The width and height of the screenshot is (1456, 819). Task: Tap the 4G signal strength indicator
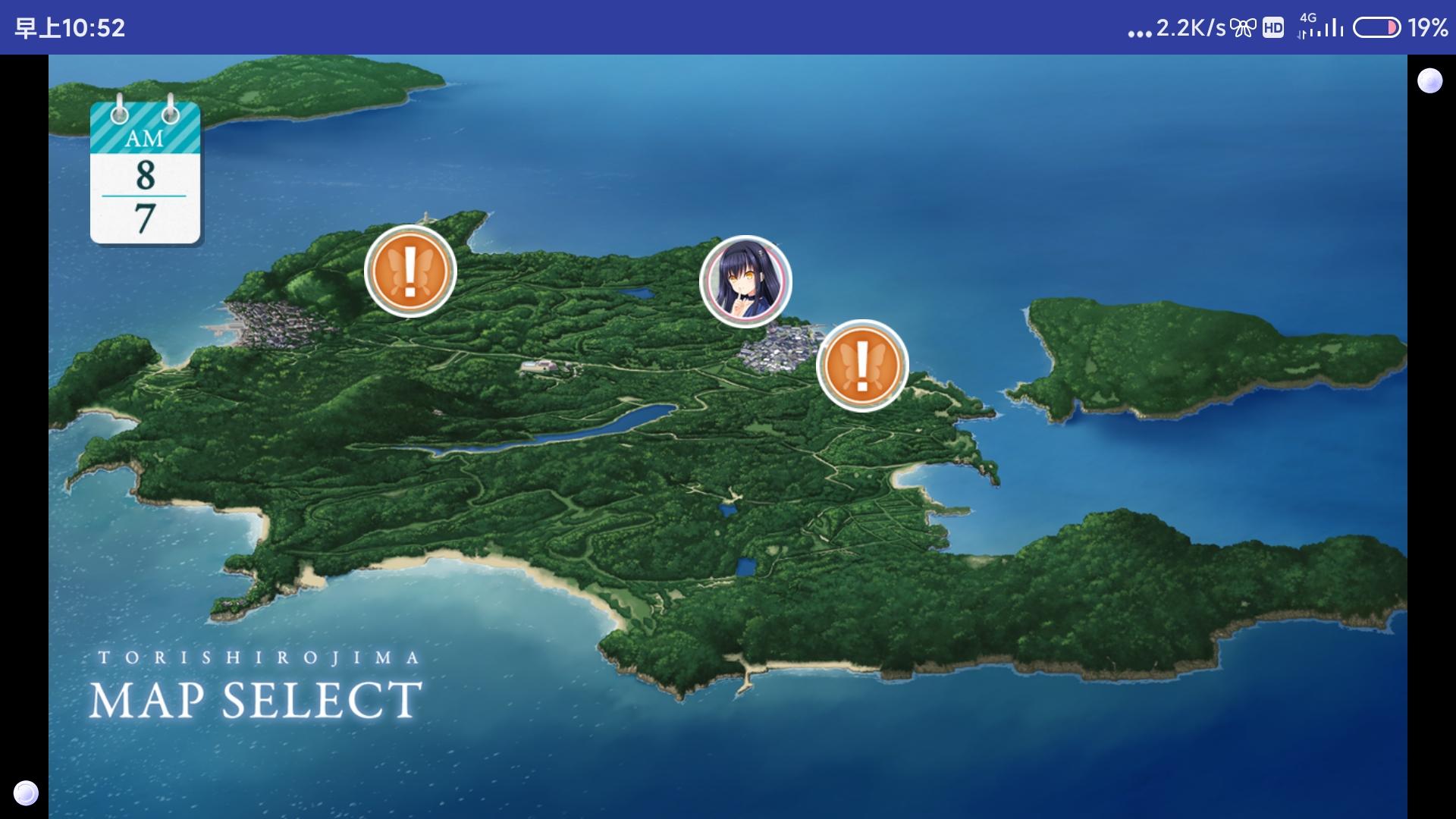pyautogui.click(x=1320, y=26)
